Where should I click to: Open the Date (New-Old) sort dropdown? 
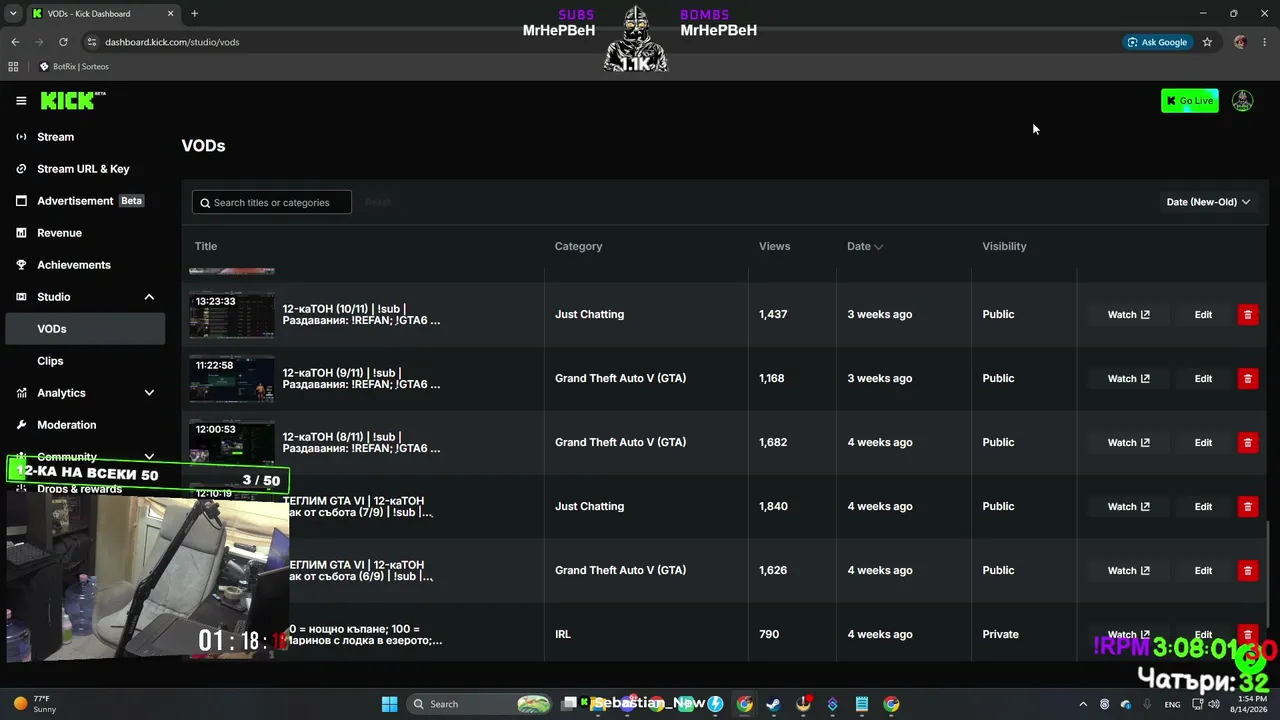coord(1208,202)
